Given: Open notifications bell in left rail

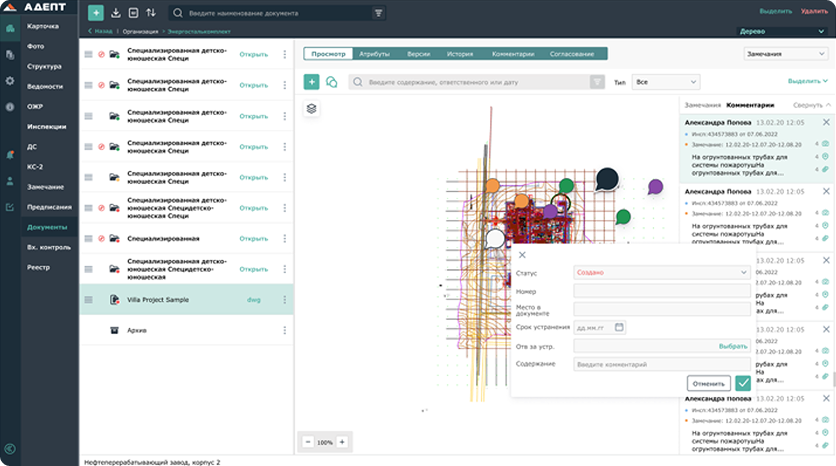Looking at the screenshot, I should (10, 155).
